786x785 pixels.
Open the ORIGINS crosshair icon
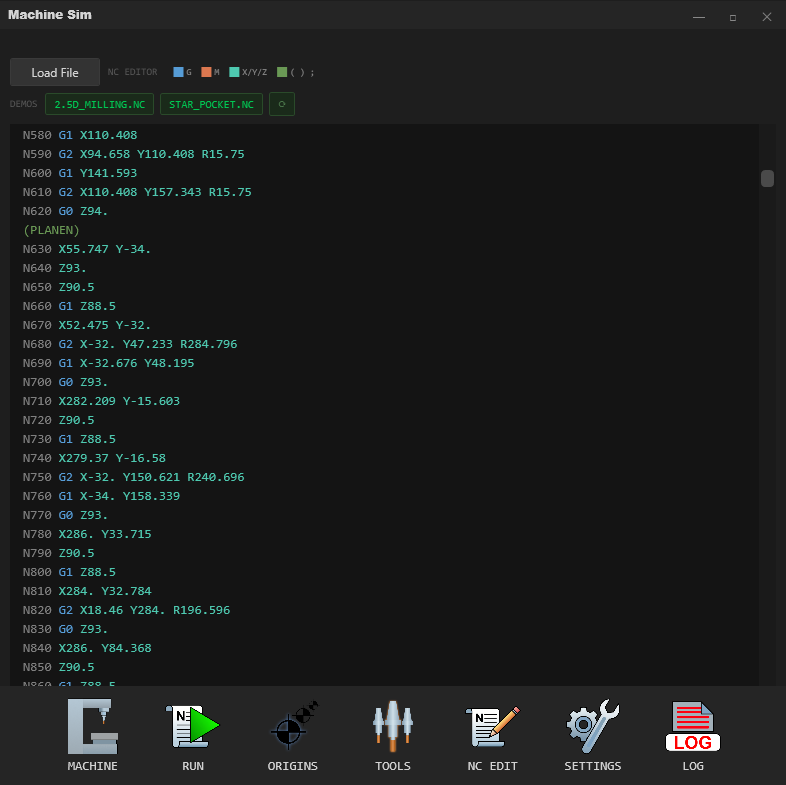coord(293,726)
